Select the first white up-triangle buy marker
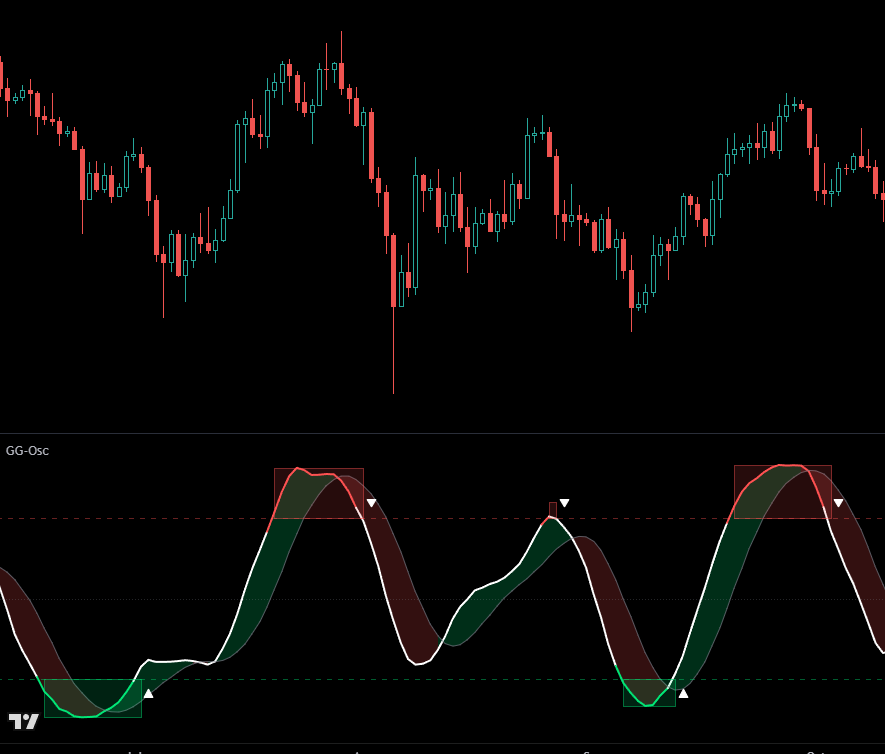885x754 pixels. [148, 694]
